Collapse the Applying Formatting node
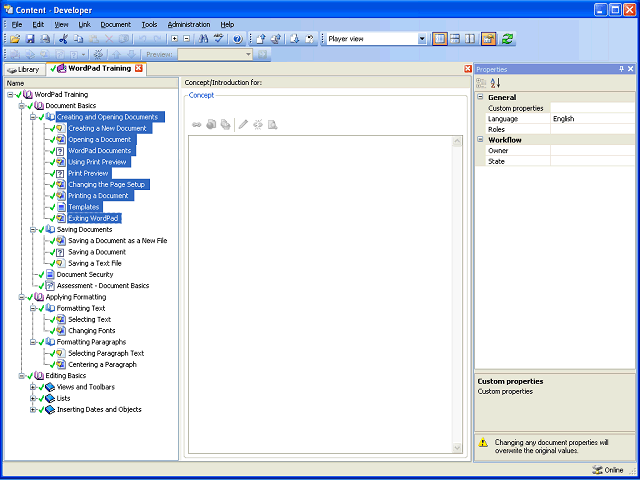Image resolution: width=640 pixels, height=480 pixels. click(x=21, y=297)
